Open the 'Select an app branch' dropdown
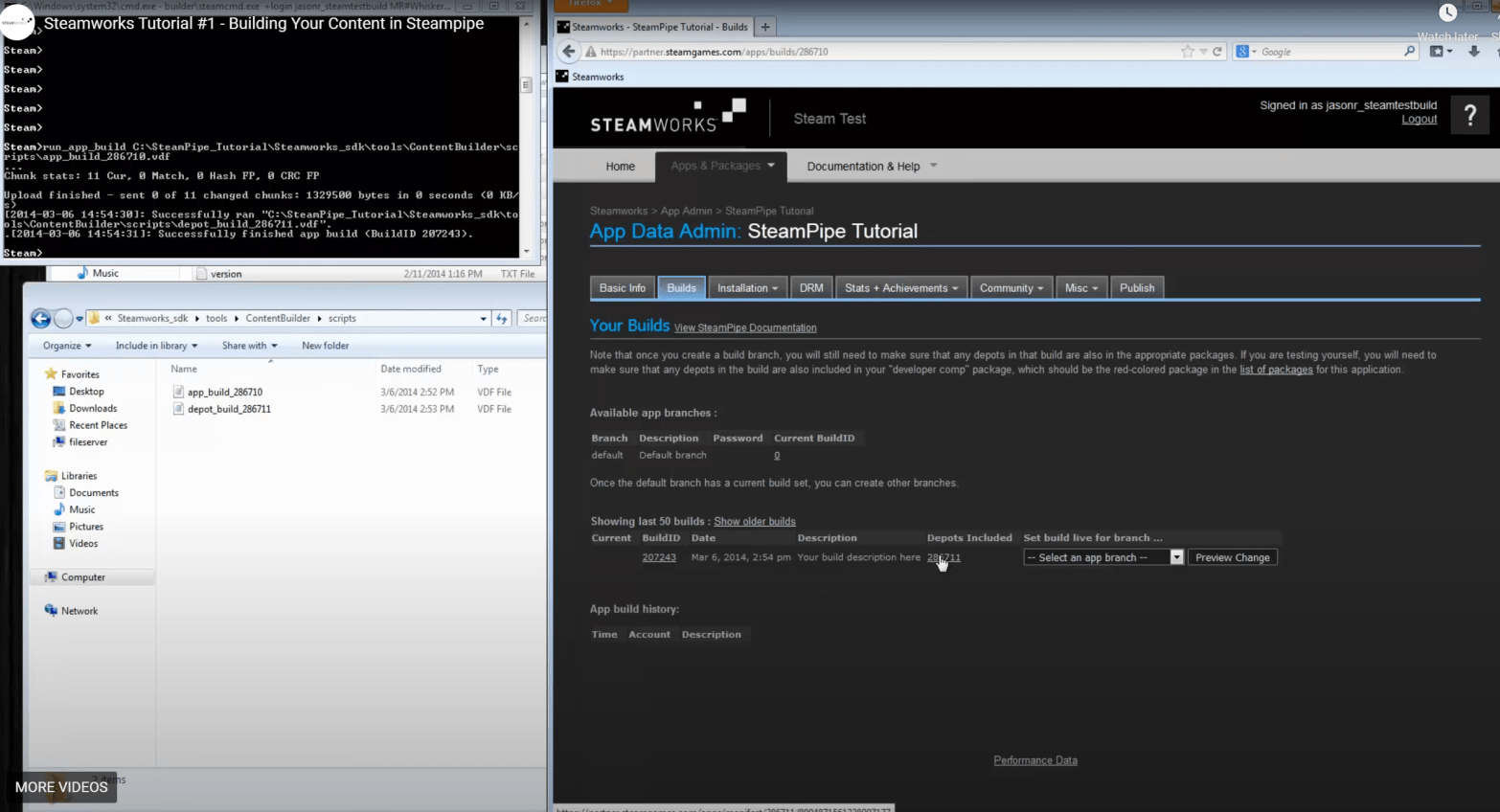The width and height of the screenshot is (1500, 812). tap(1103, 557)
